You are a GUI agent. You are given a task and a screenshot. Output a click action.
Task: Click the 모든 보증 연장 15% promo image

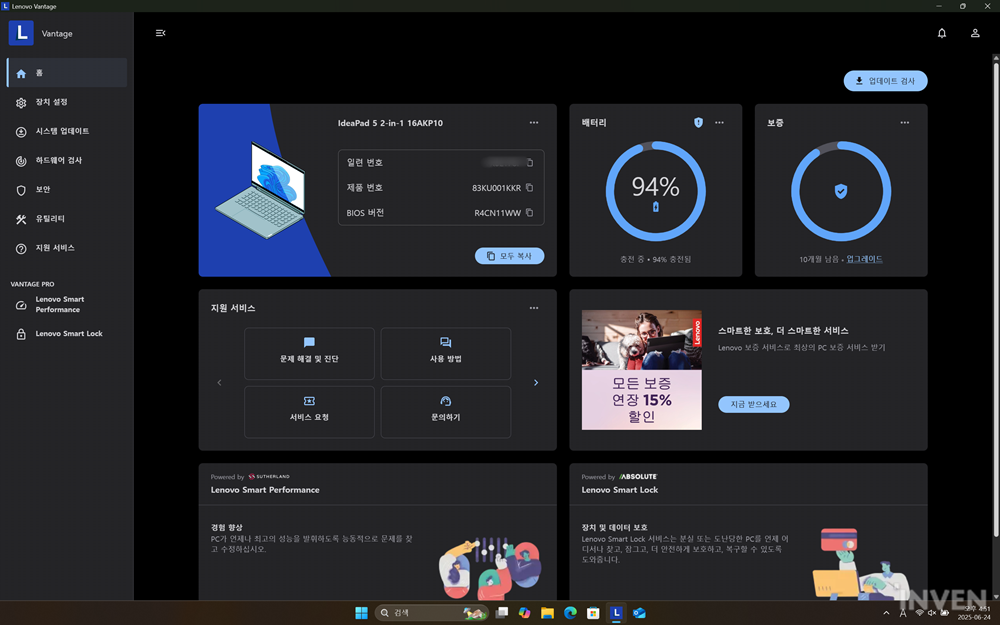pos(642,370)
